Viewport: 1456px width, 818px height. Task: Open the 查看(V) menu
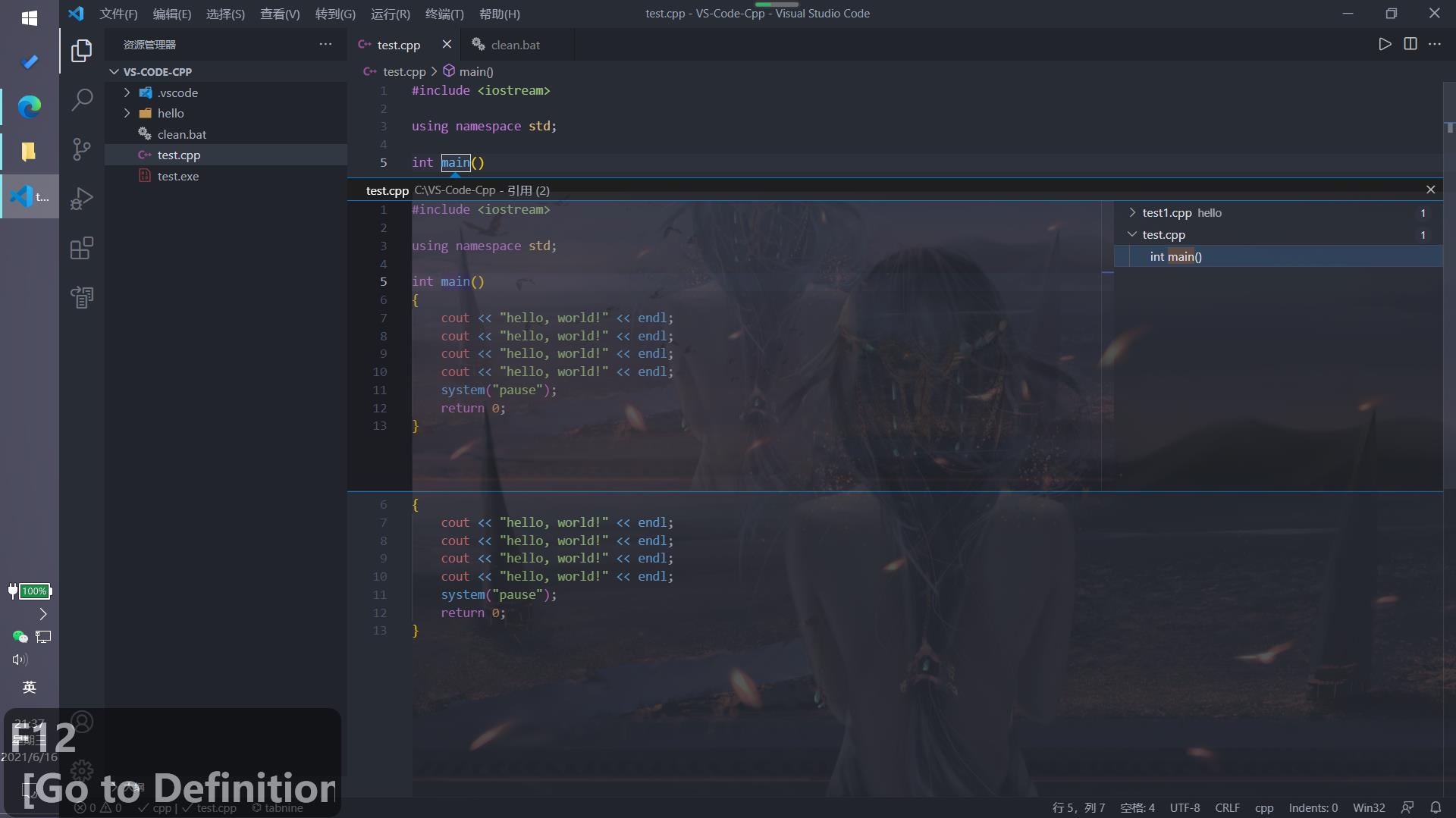click(x=280, y=14)
